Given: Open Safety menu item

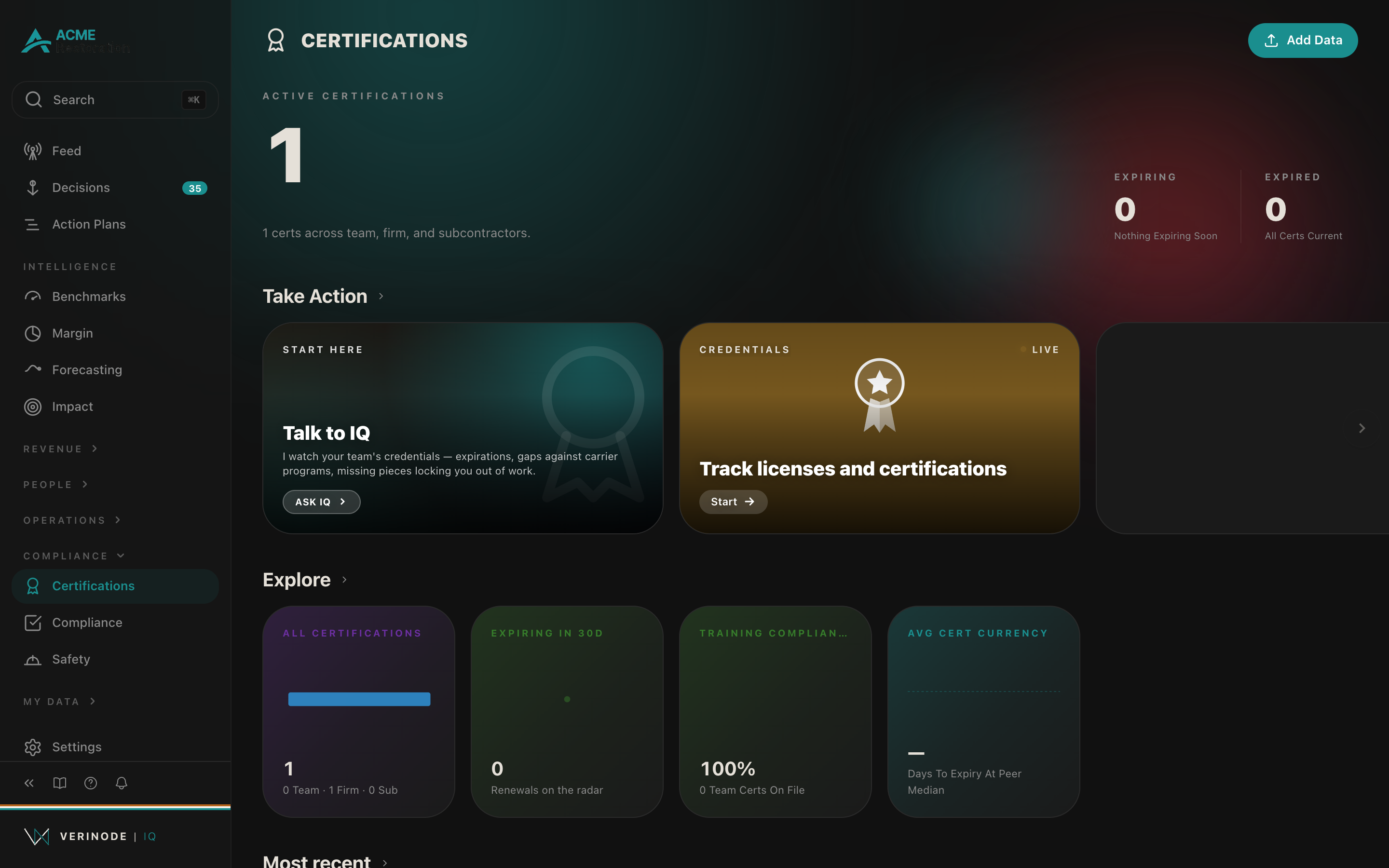Looking at the screenshot, I should click(115, 660).
